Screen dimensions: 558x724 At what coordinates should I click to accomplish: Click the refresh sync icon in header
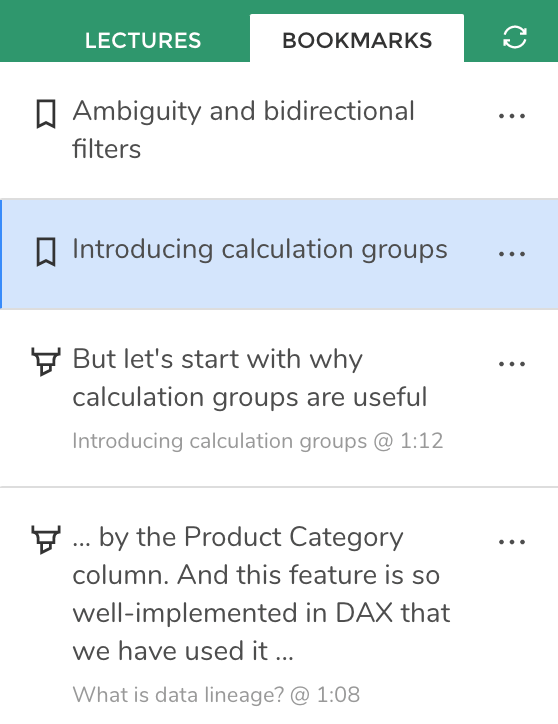click(x=515, y=37)
